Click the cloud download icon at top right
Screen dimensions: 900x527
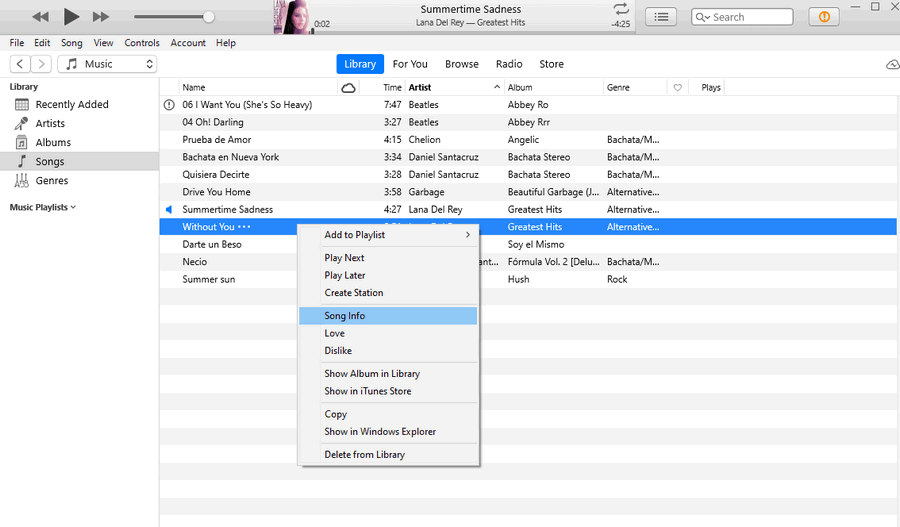pyautogui.click(x=893, y=64)
